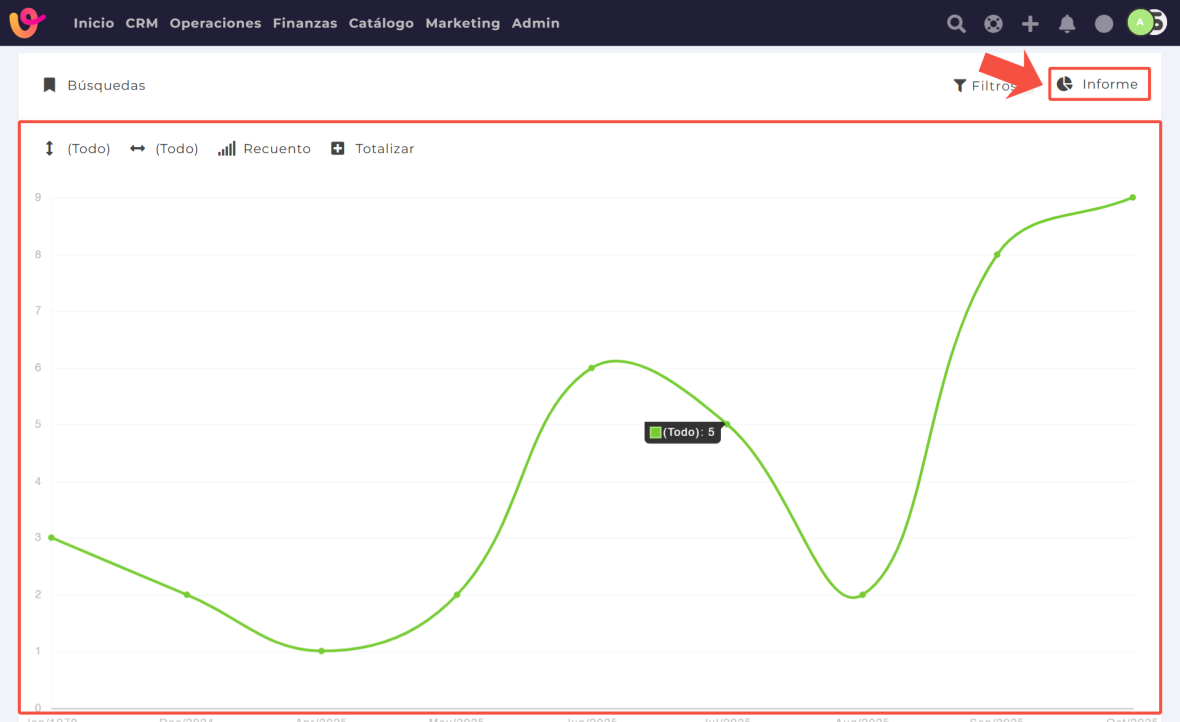Viewport: 1180px width, 722px height.
Task: Click the chart data point at value 8
Action: [997, 254]
